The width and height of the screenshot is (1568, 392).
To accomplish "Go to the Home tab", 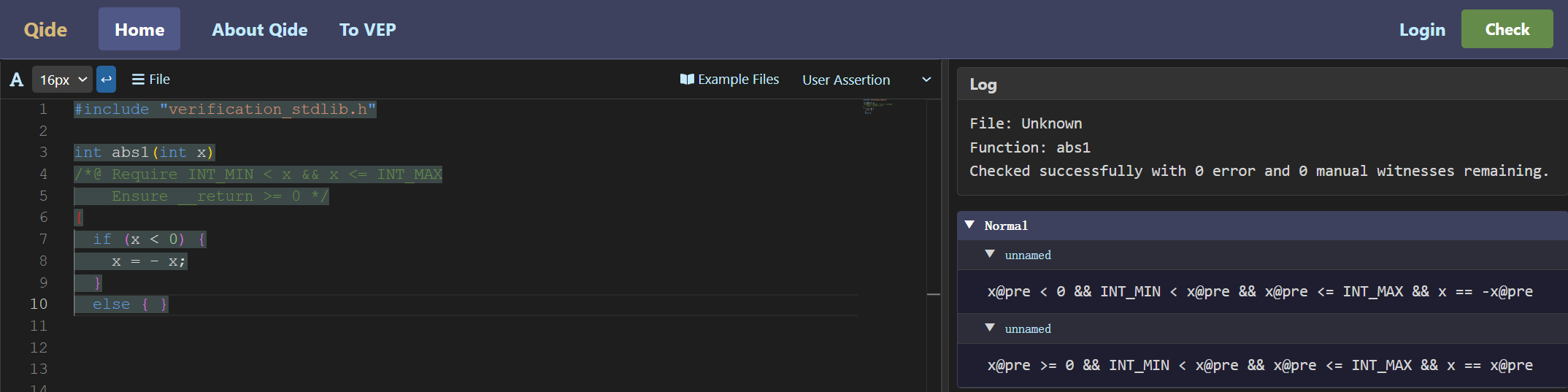I will click(x=139, y=30).
